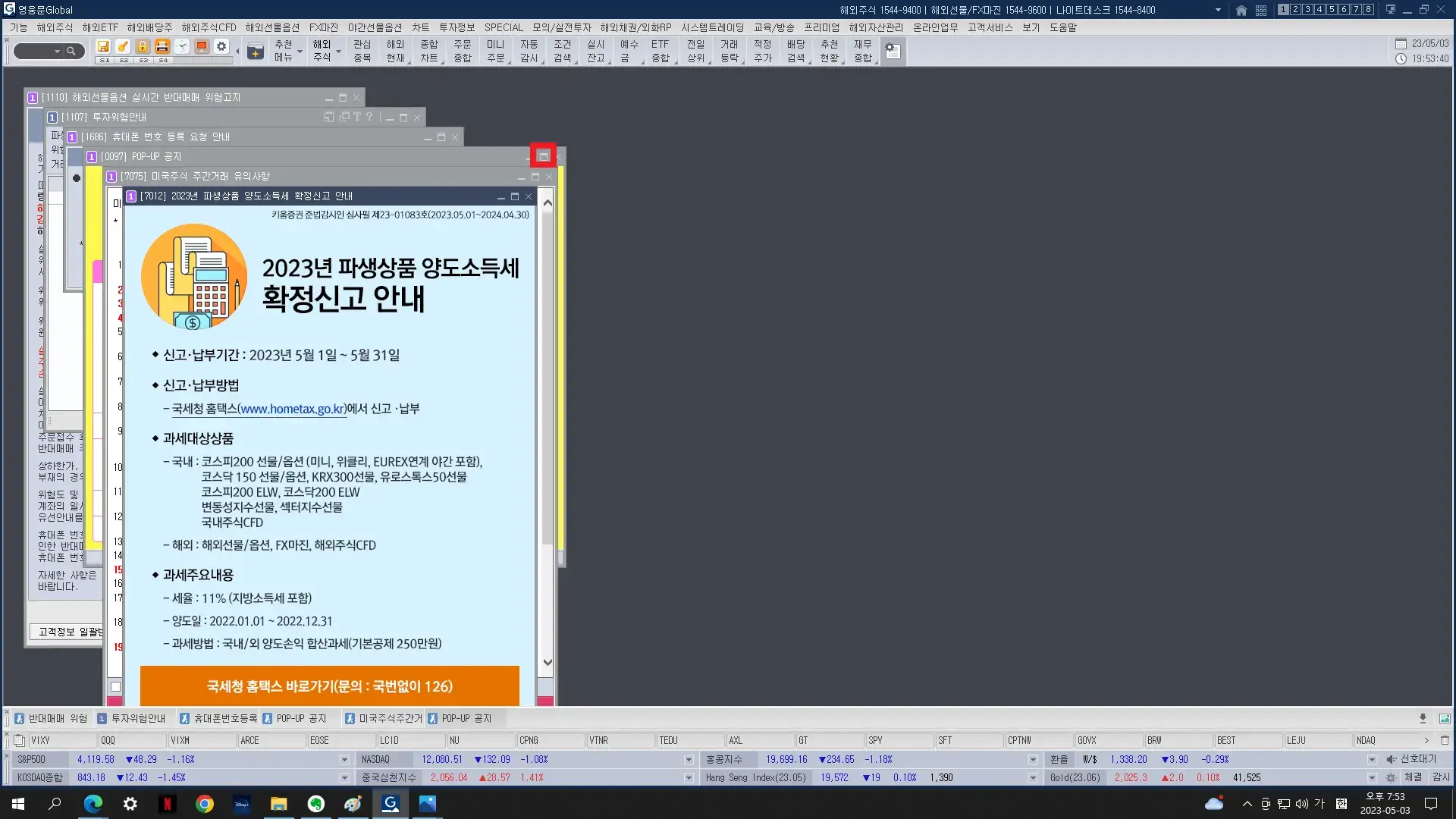
Task: Click the clock icon beside 19:53:40
Action: 1401,58
